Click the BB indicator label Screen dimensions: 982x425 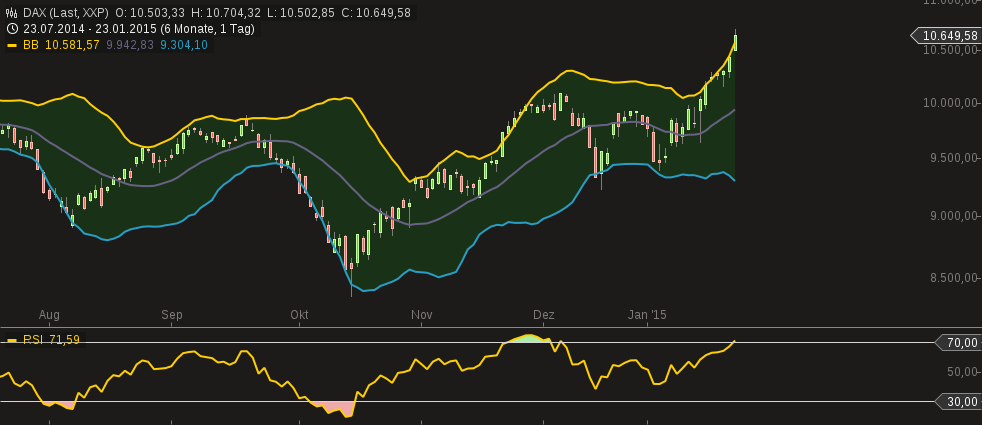31,45
